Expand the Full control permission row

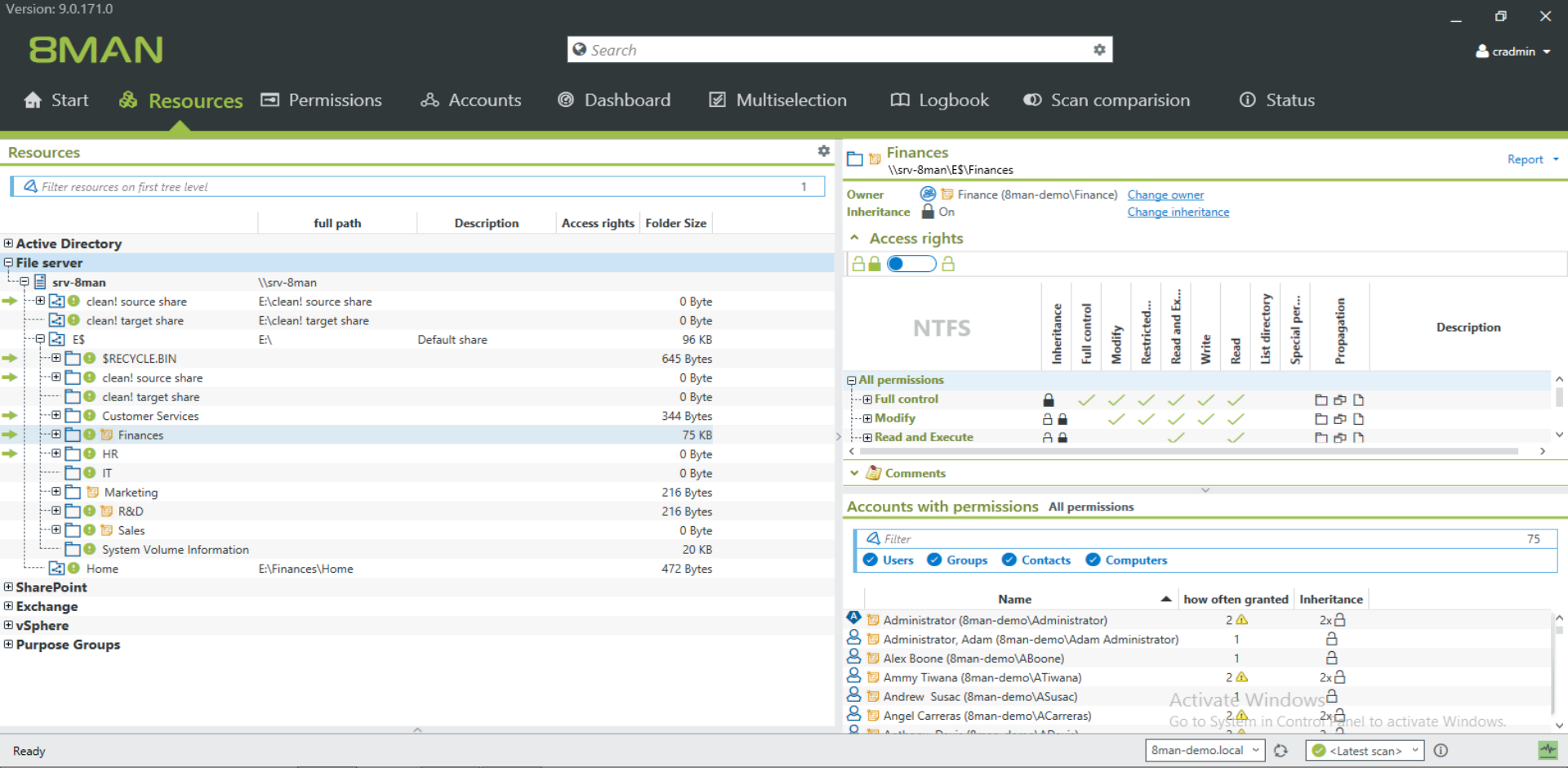pos(867,400)
